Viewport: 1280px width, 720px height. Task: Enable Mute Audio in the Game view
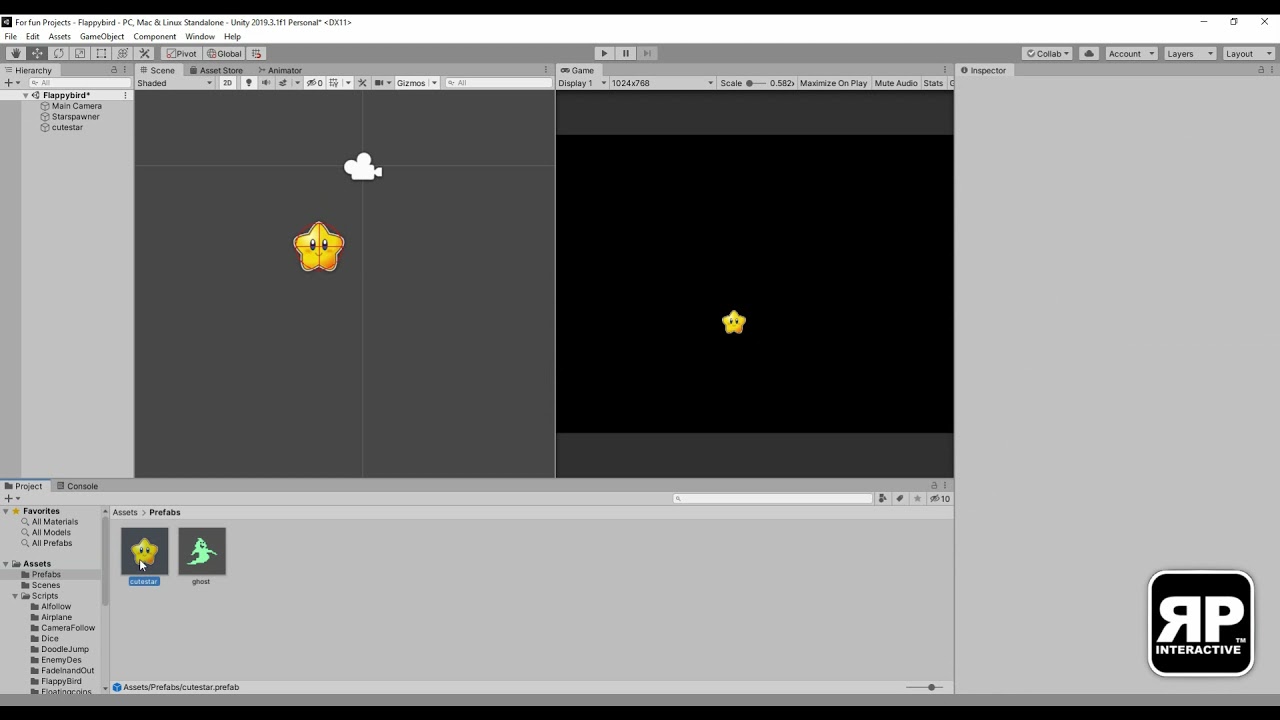896,83
